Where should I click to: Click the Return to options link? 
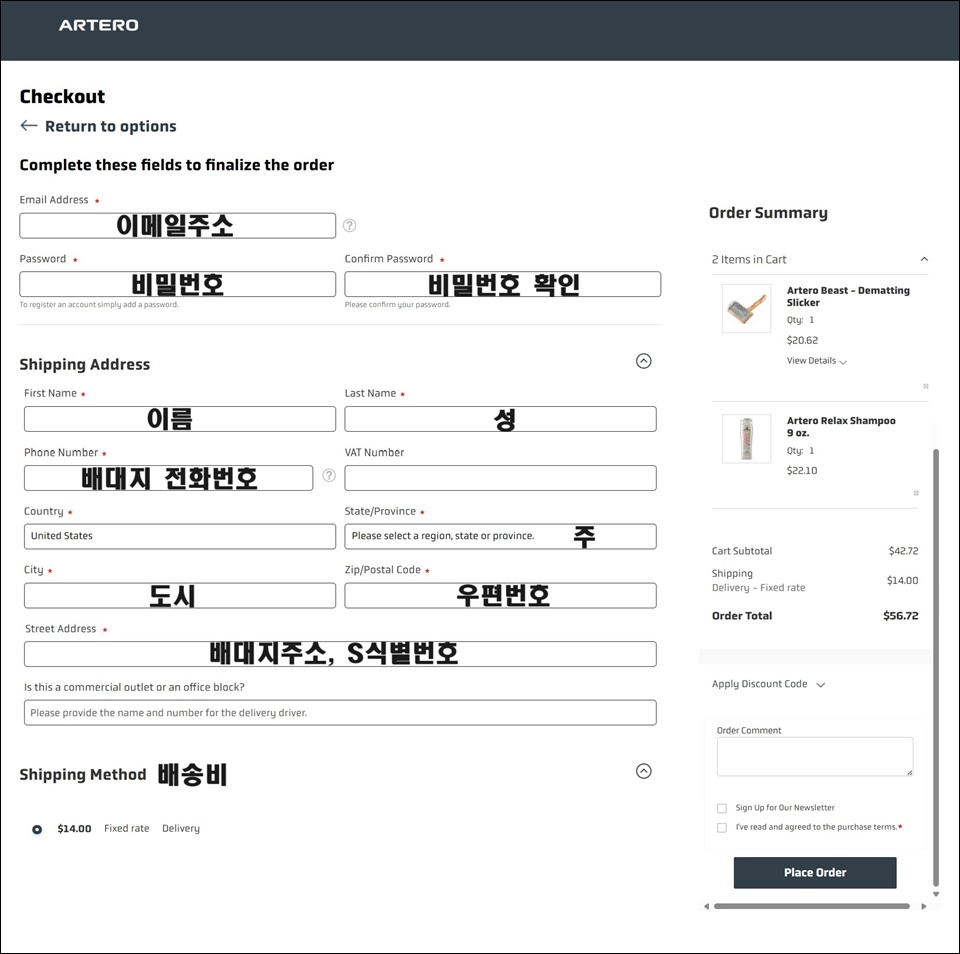[110, 126]
